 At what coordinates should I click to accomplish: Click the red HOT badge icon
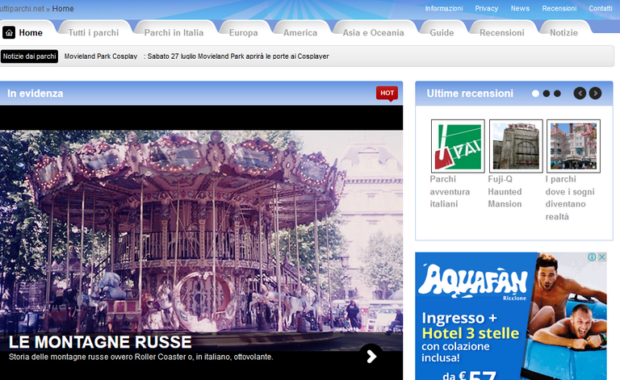tap(387, 93)
